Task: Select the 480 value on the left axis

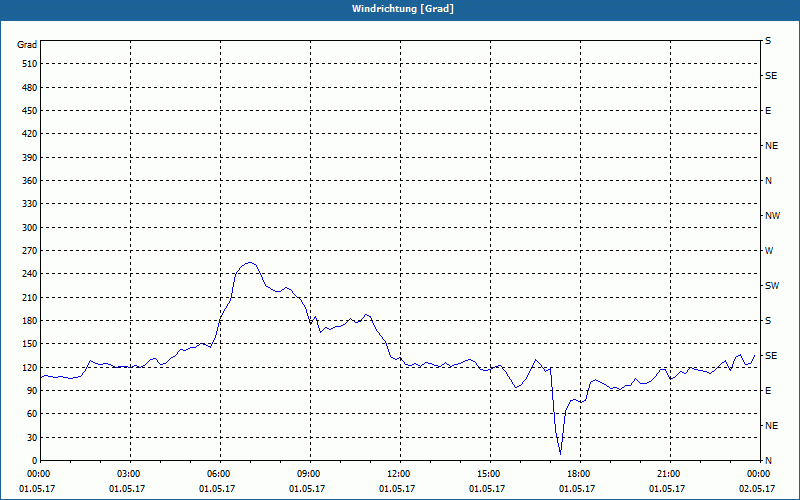Action: click(30, 87)
